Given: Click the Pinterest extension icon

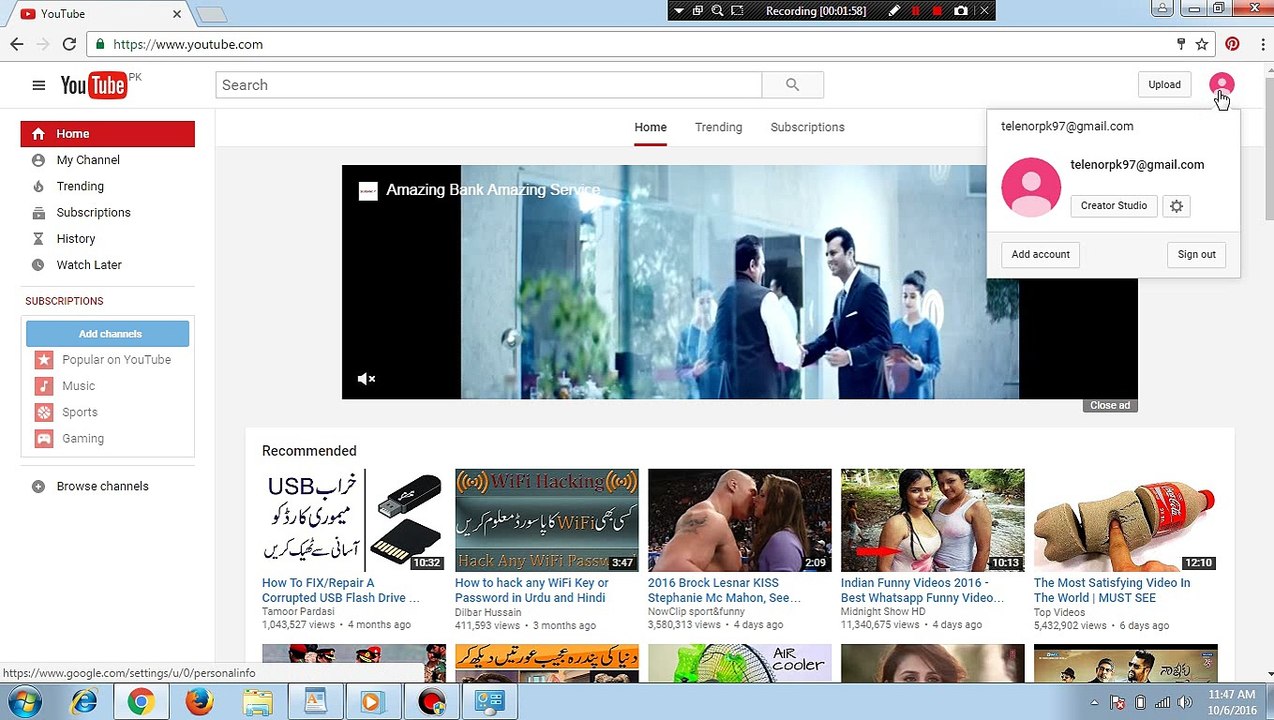Looking at the screenshot, I should pos(1232,44).
